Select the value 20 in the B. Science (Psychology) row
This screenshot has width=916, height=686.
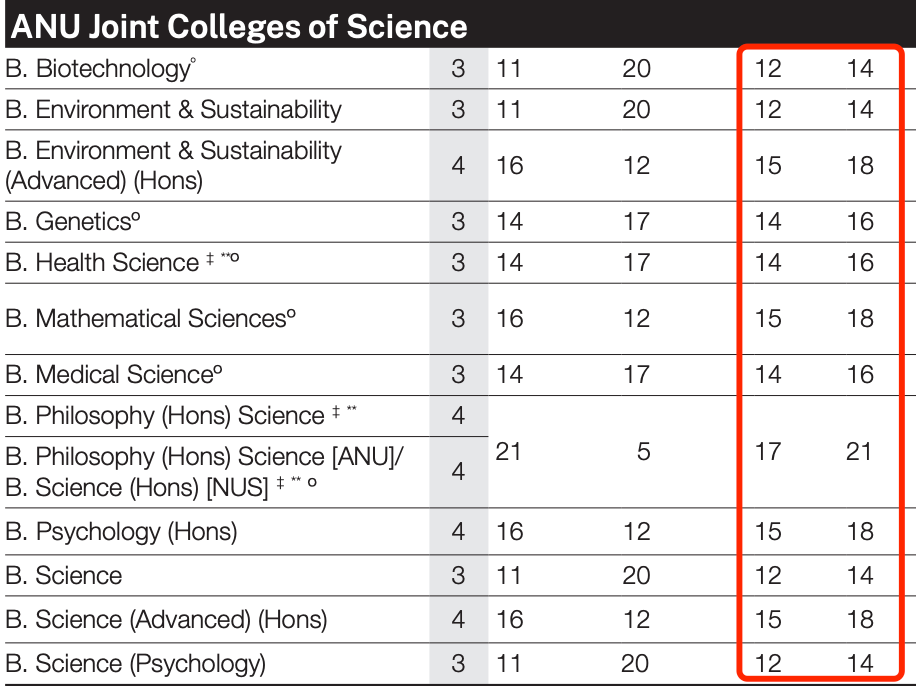[636, 663]
